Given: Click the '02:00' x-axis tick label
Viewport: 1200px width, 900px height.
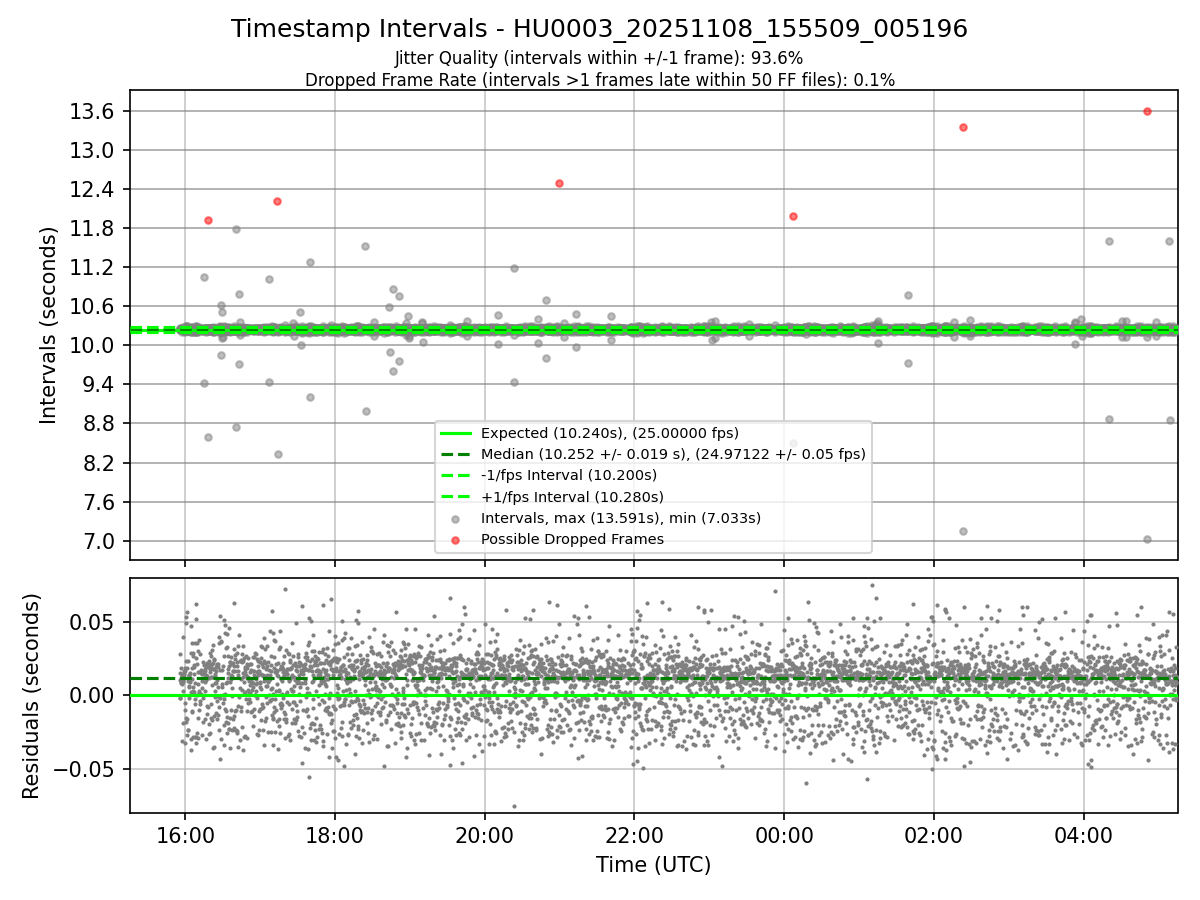Looking at the screenshot, I should pos(934,834).
